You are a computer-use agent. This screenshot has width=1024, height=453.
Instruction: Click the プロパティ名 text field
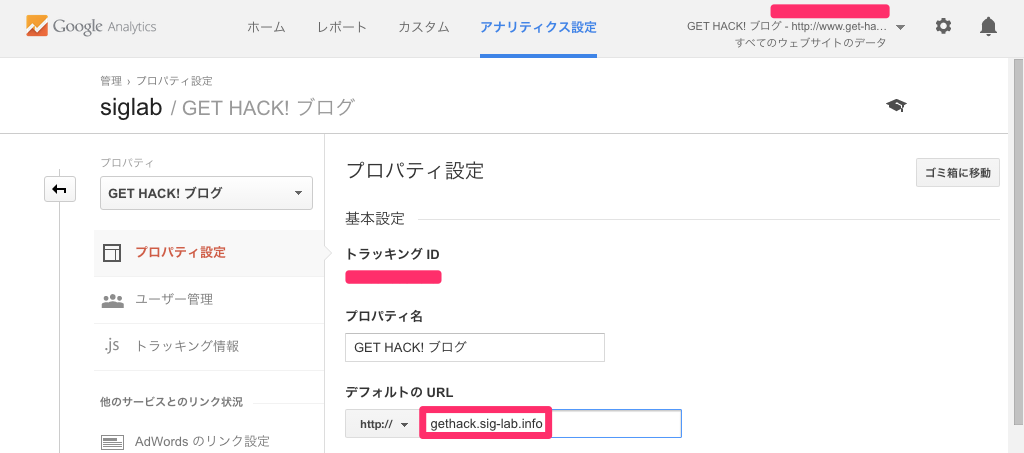tap(475, 347)
